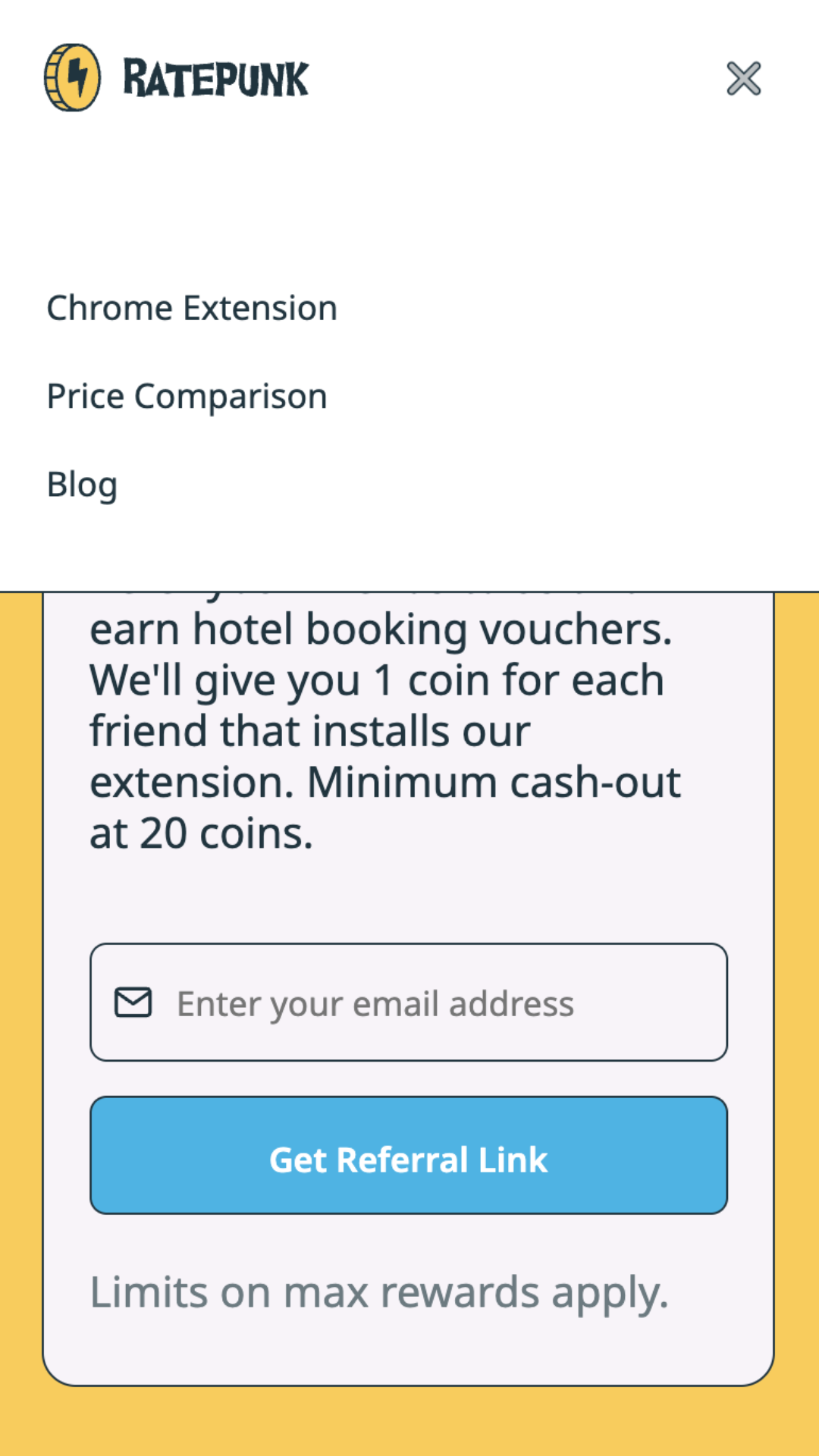
Task: Click the earn hotel booking vouchers line
Action: (381, 629)
